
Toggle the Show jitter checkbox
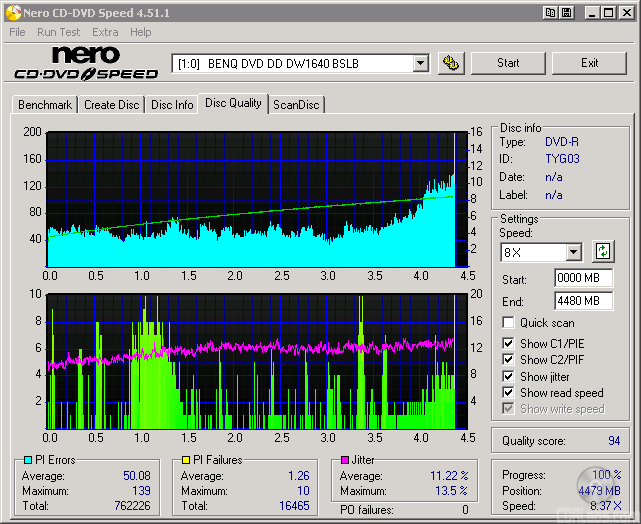pos(508,376)
